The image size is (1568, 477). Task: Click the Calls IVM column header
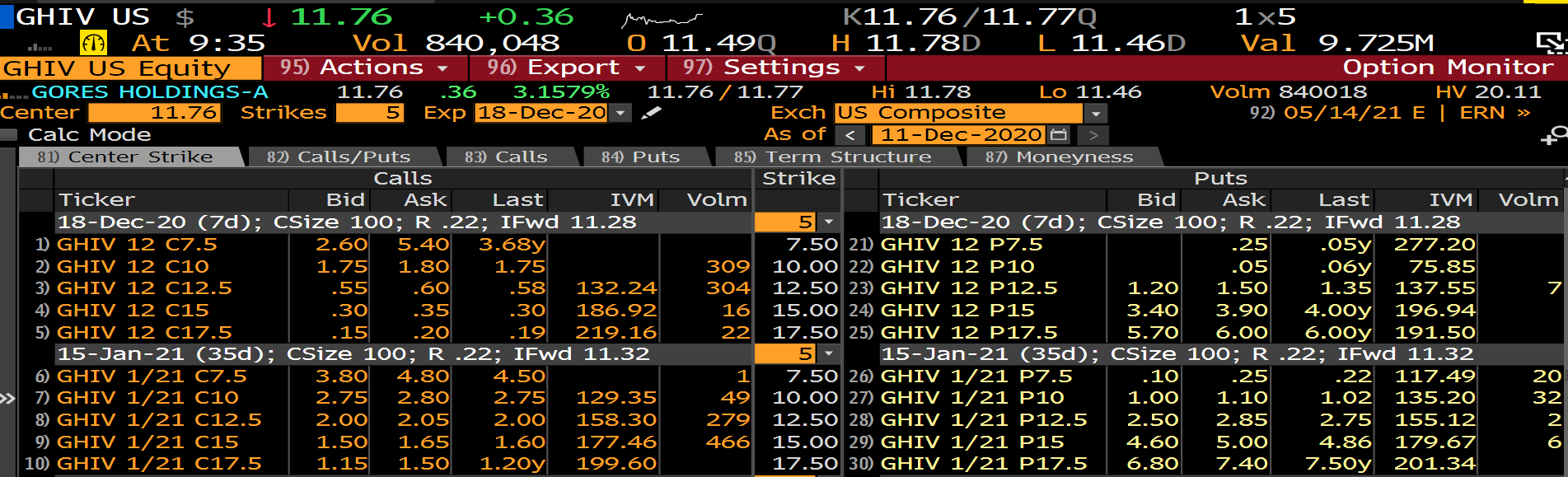[x=632, y=200]
